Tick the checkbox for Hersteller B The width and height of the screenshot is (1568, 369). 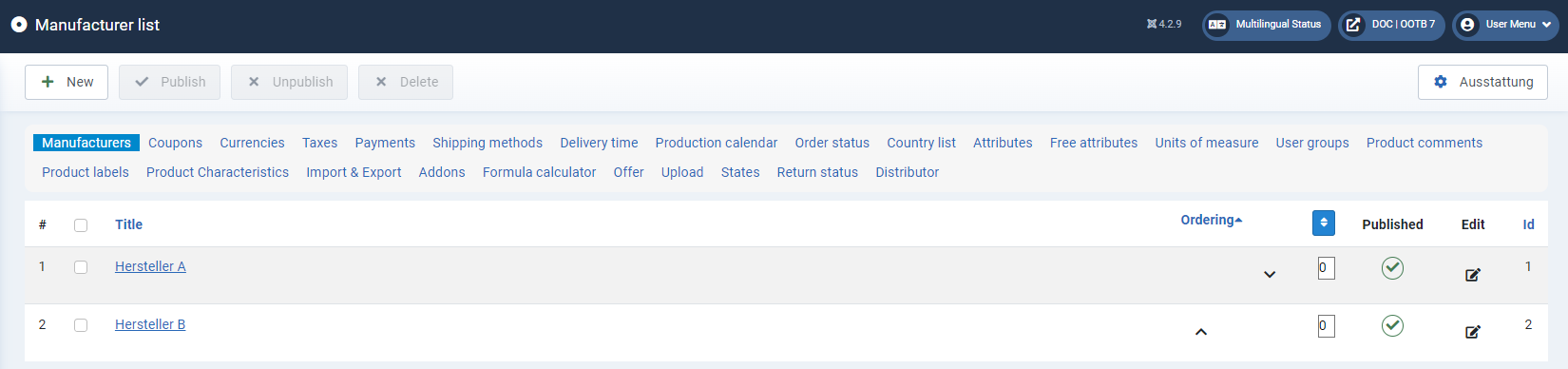(x=81, y=325)
